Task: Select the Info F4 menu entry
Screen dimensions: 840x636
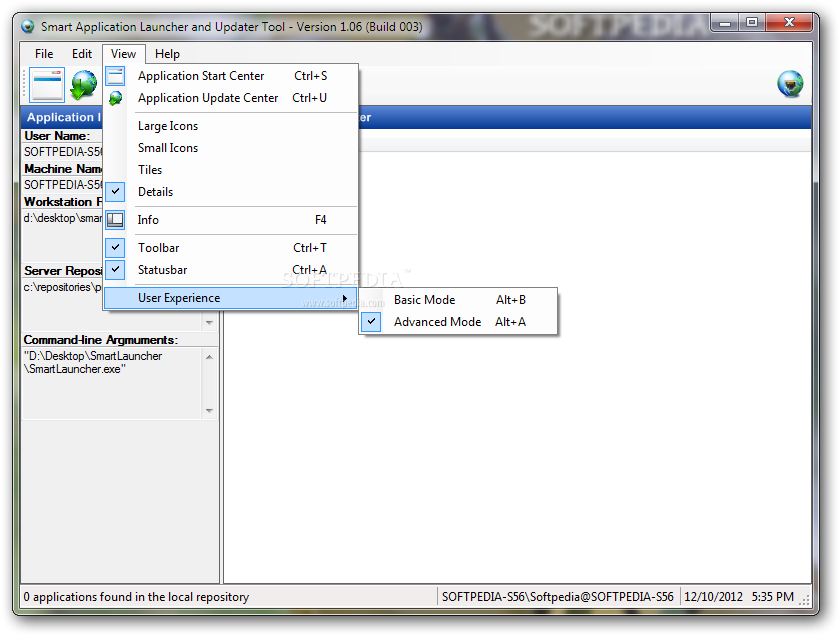Action: click(x=230, y=220)
